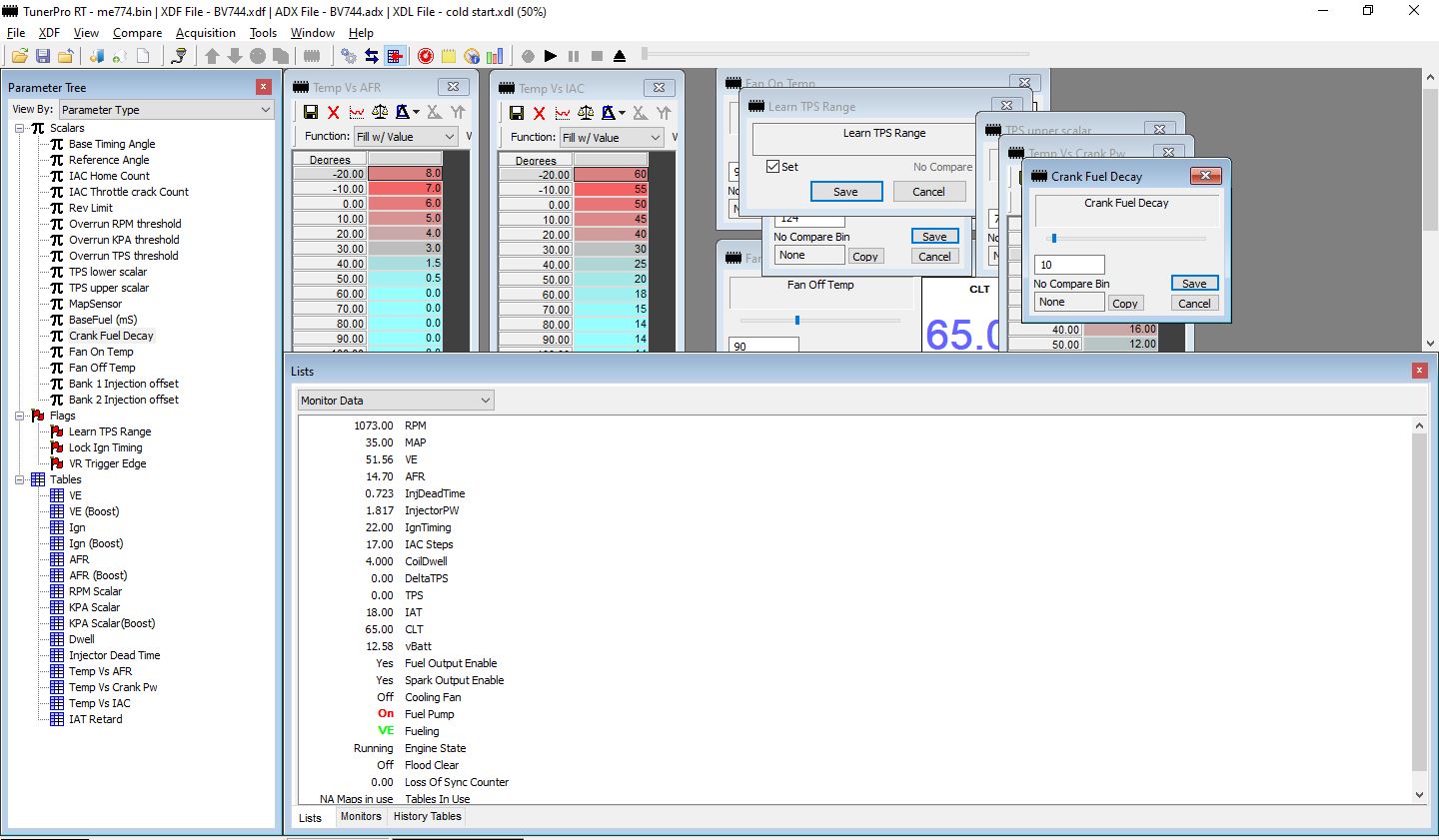Screen dimensions: 1439x840
Task: Click Cancel in Learn TPS Range dialog
Action: point(928,192)
